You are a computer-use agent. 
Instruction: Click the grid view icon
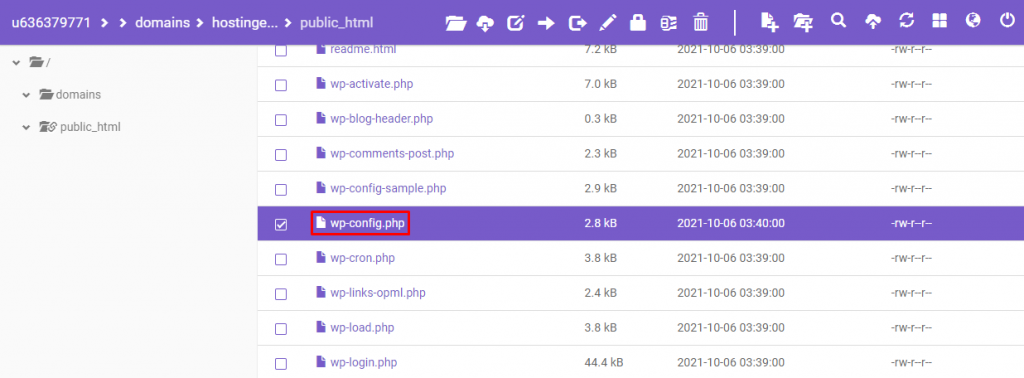939,21
